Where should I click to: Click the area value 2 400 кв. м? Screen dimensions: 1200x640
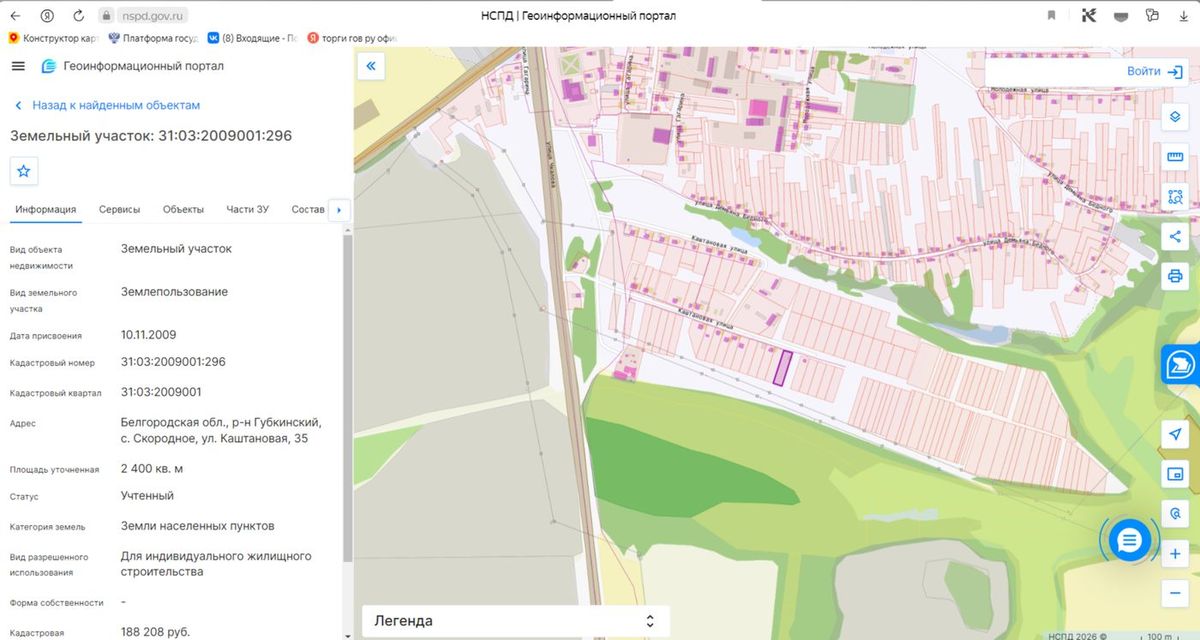(x=152, y=468)
